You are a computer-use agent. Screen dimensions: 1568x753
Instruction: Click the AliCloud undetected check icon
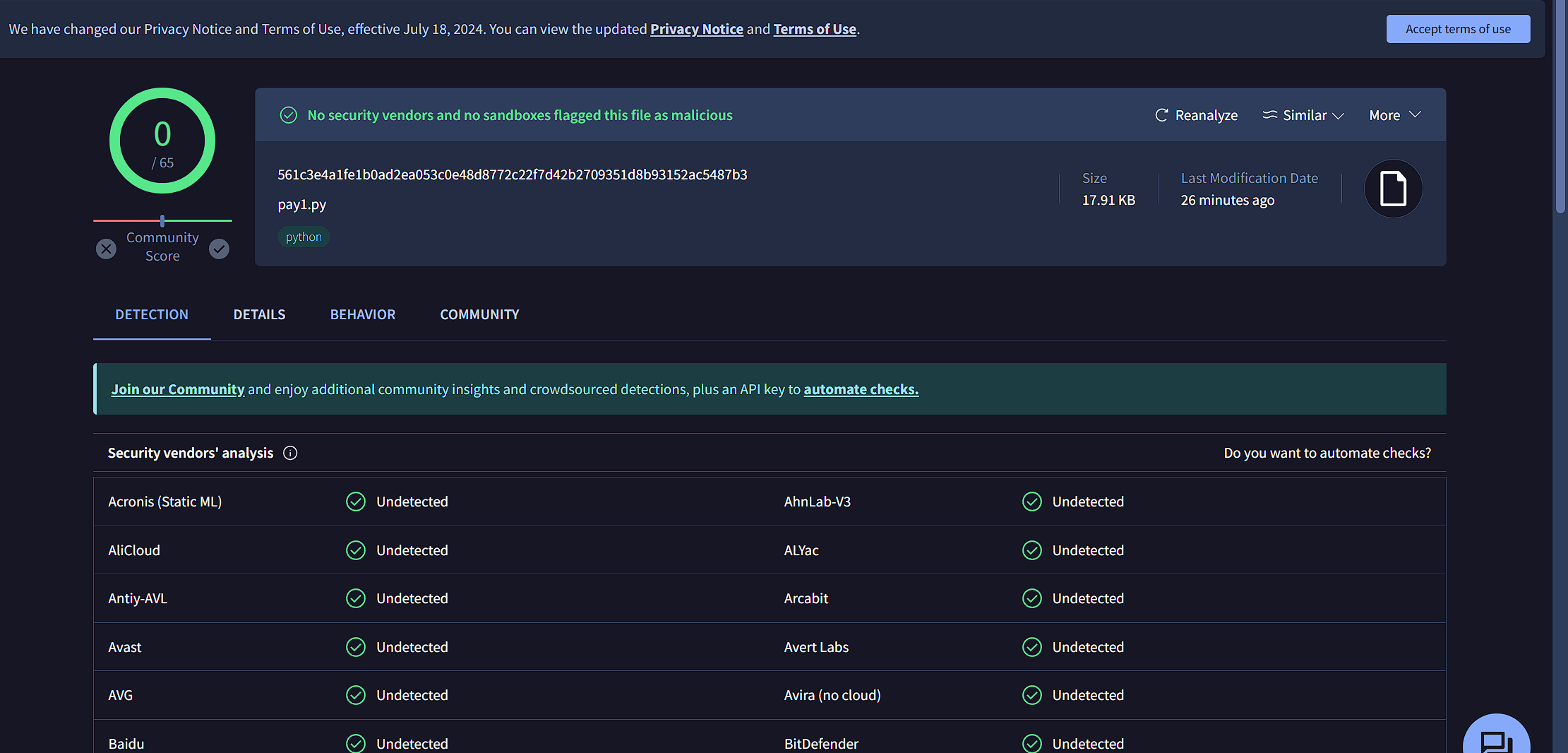(x=356, y=550)
